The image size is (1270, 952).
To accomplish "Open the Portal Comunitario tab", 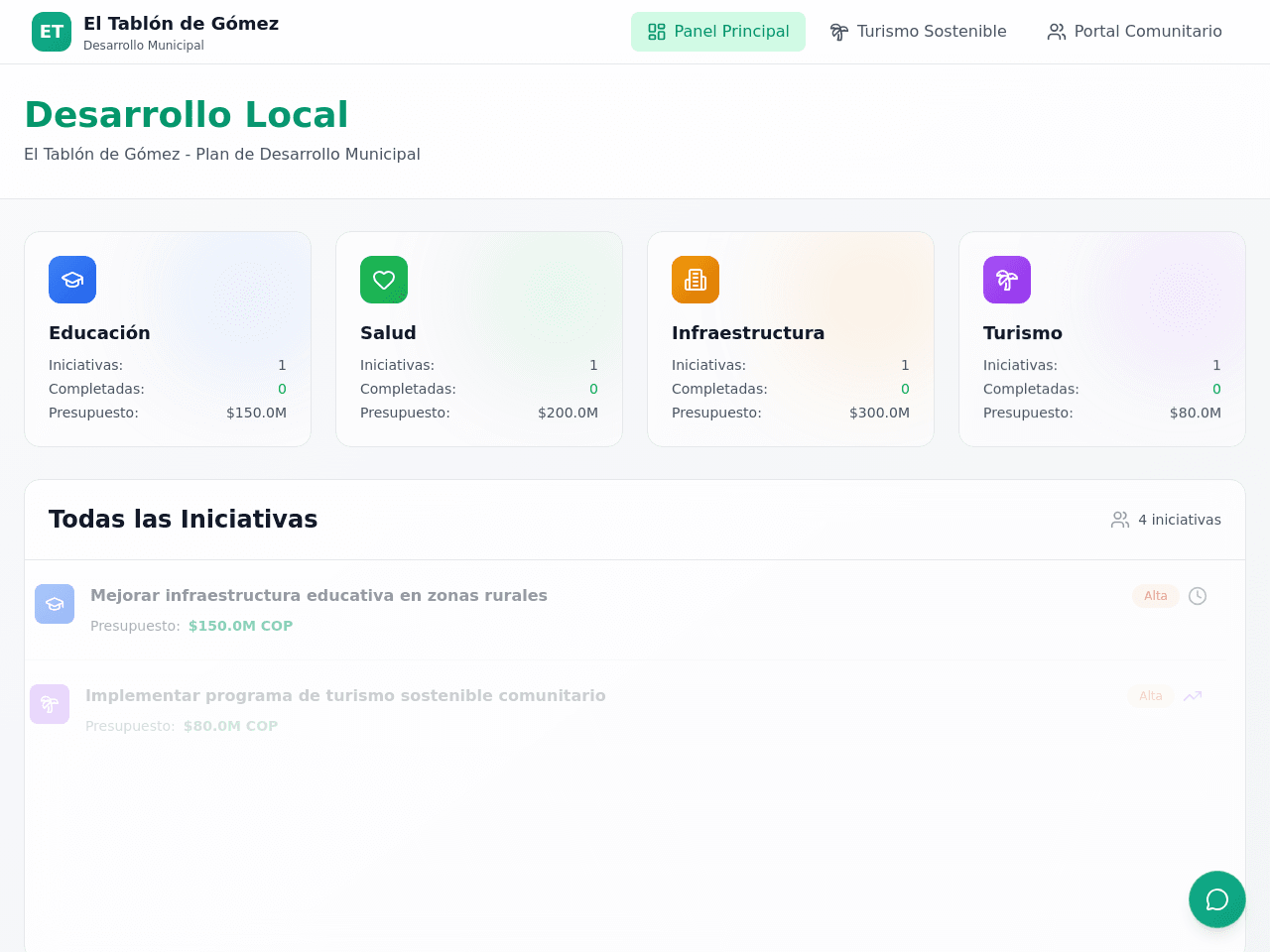I will (1134, 32).
